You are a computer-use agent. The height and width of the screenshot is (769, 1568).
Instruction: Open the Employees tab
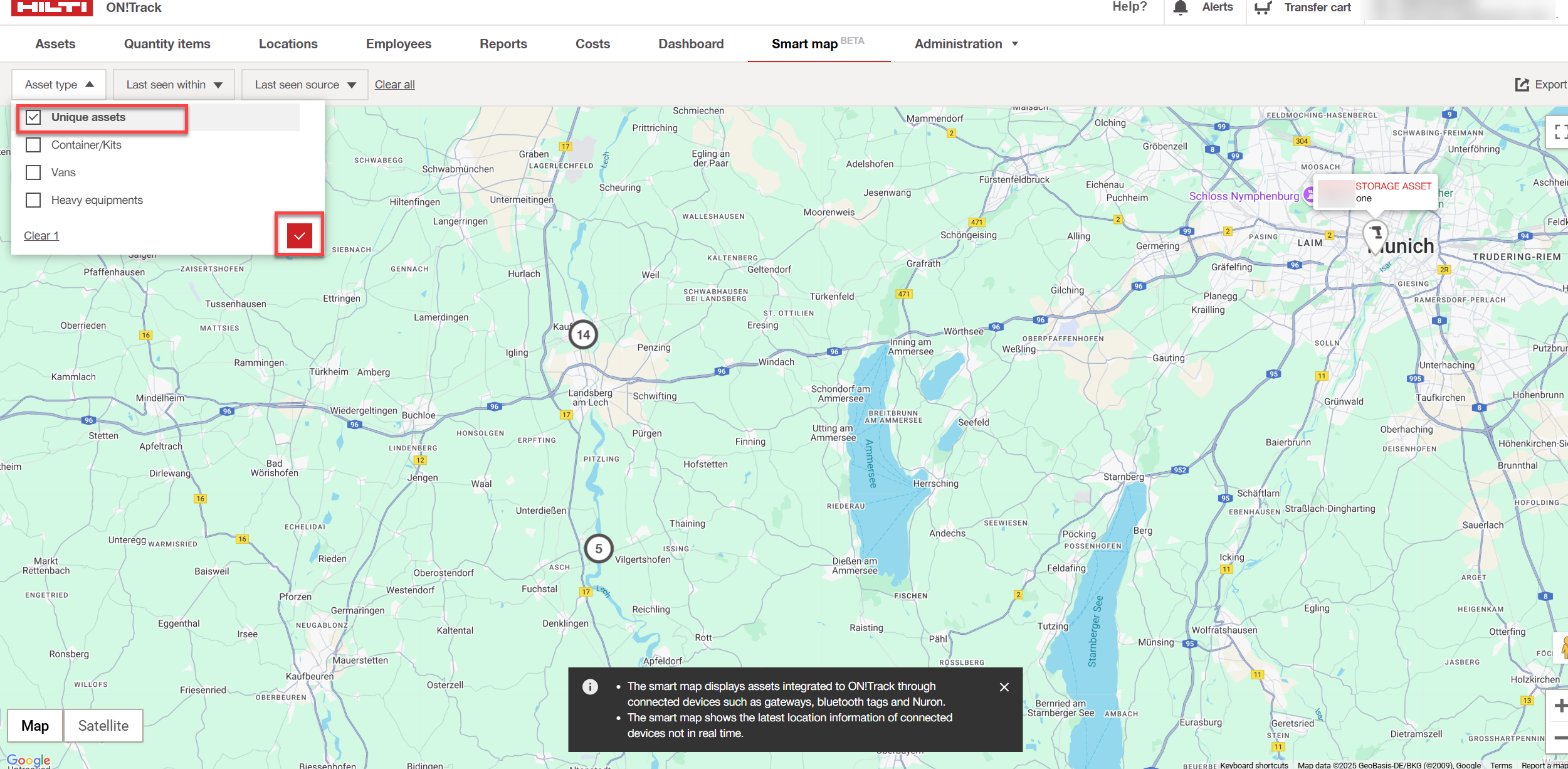pos(399,44)
